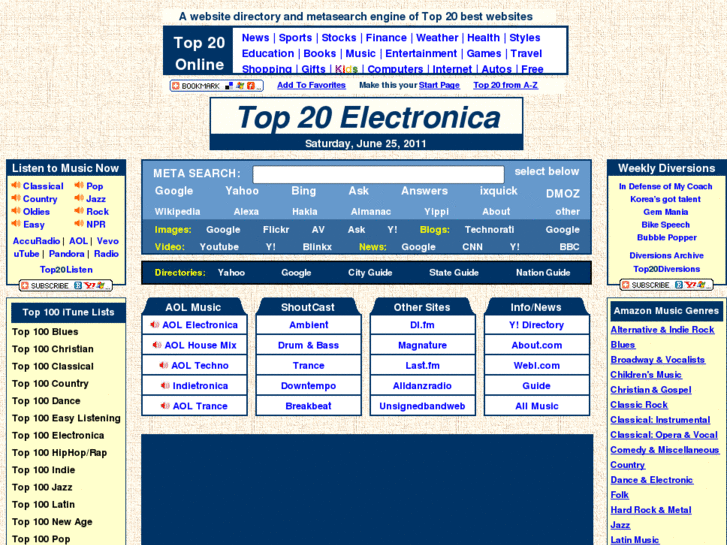Click the speaker icon beside Pop

click(x=79, y=186)
